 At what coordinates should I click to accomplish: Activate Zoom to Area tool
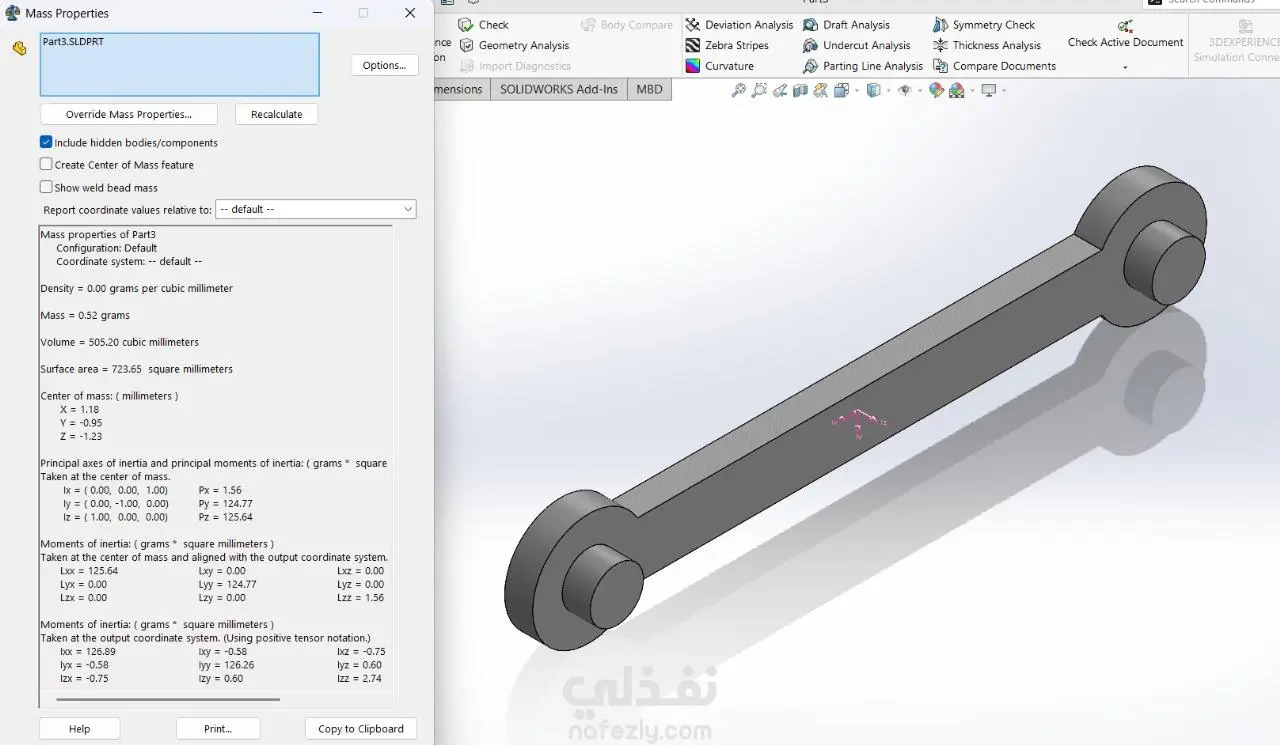[x=759, y=90]
